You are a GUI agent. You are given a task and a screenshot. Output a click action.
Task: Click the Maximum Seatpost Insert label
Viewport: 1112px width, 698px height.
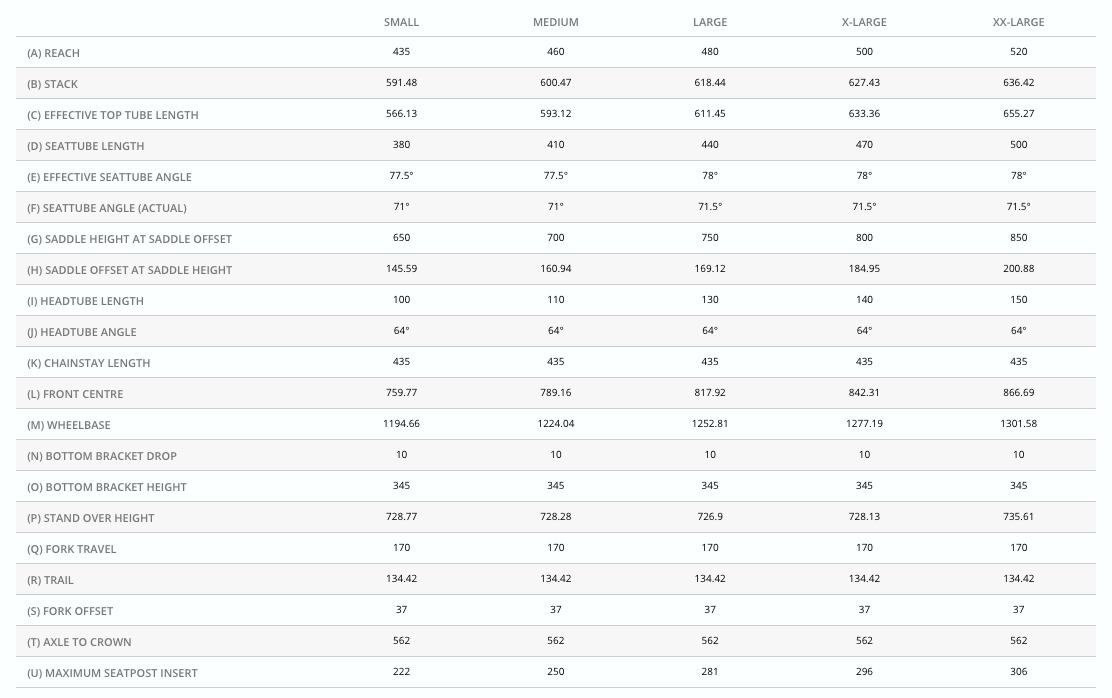[x=112, y=673]
